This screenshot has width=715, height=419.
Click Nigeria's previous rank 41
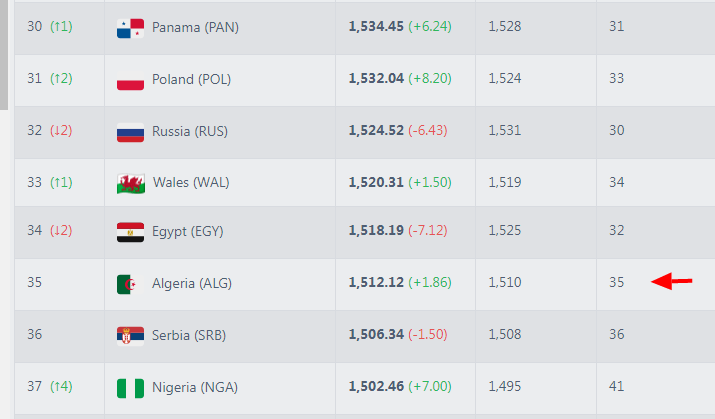616,387
